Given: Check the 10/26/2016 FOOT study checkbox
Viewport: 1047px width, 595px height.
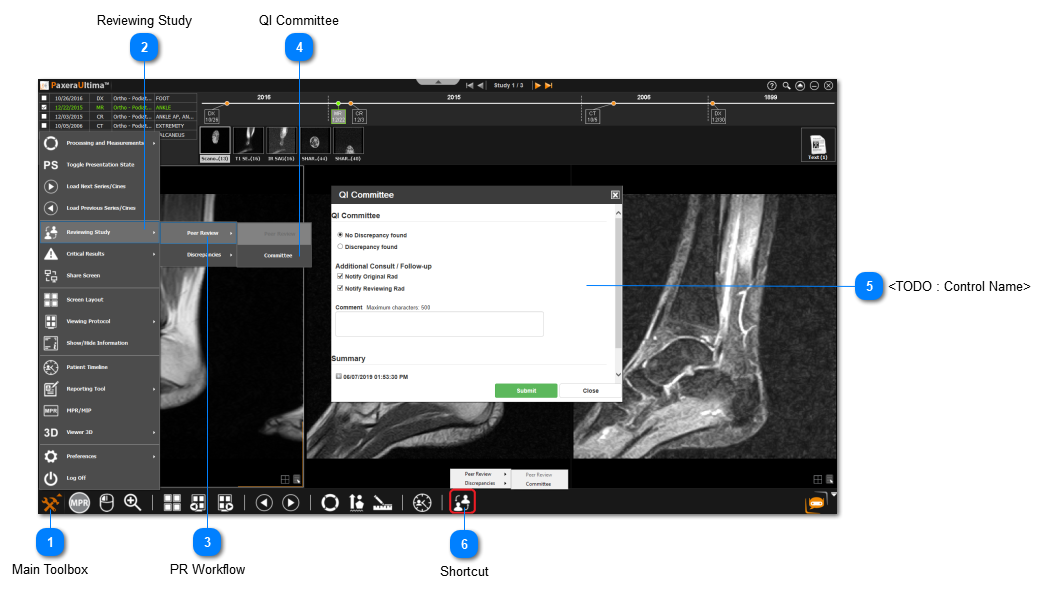Looking at the screenshot, I should (x=44, y=98).
